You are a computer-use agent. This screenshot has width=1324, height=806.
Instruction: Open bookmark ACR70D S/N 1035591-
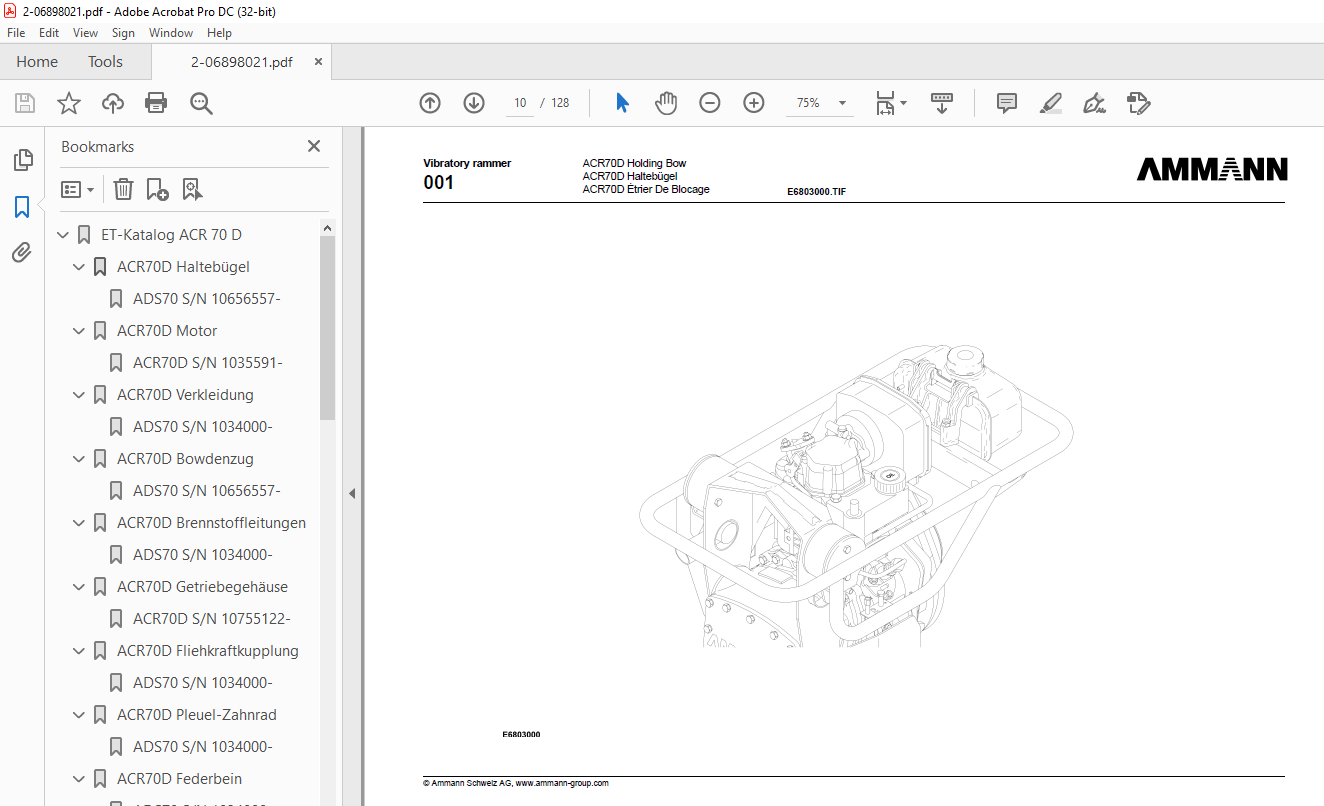click(x=208, y=363)
